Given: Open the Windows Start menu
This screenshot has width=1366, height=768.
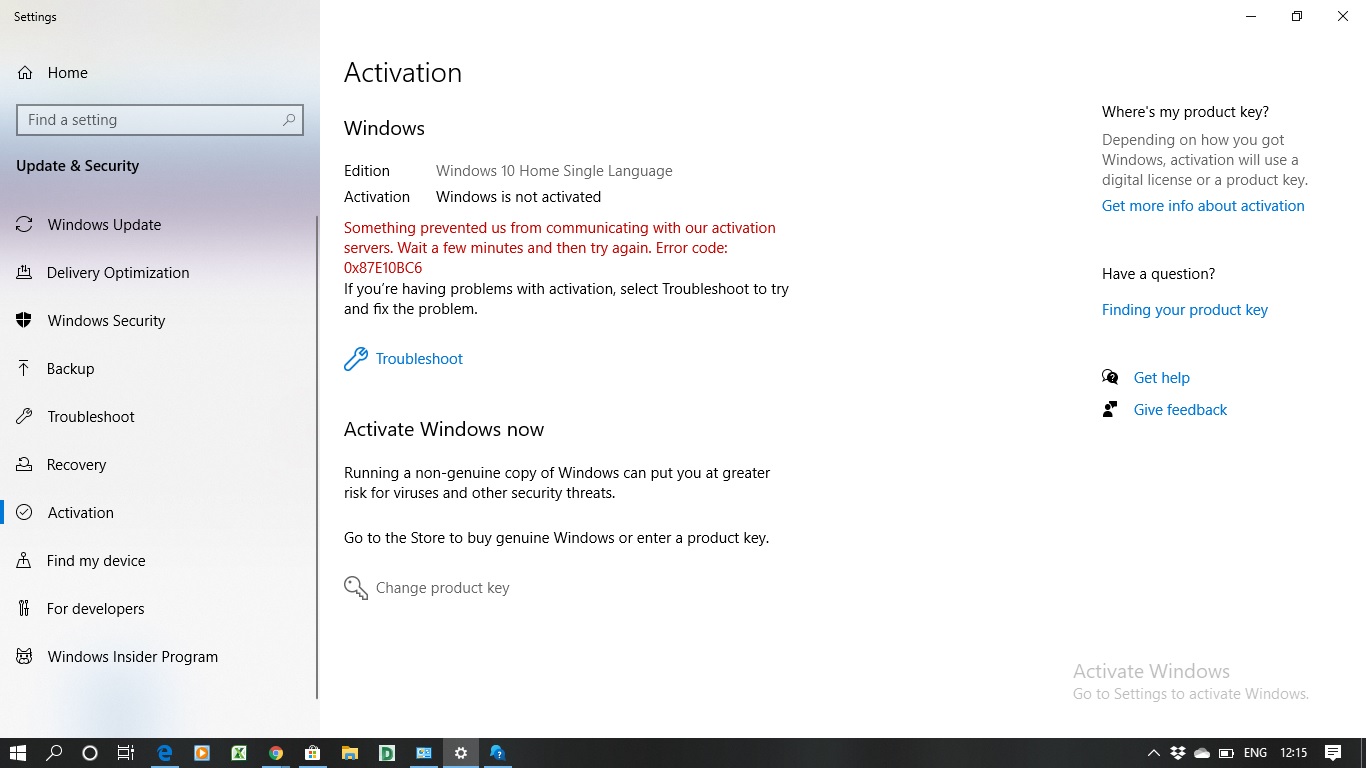Looking at the screenshot, I should click(x=17, y=753).
